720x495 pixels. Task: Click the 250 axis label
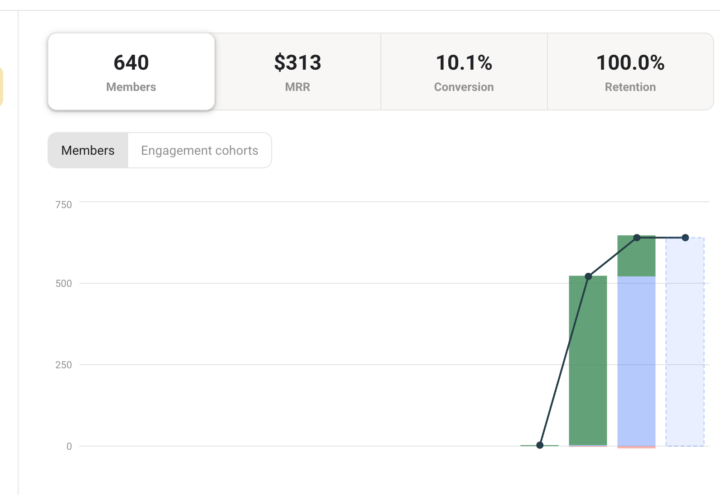point(63,365)
